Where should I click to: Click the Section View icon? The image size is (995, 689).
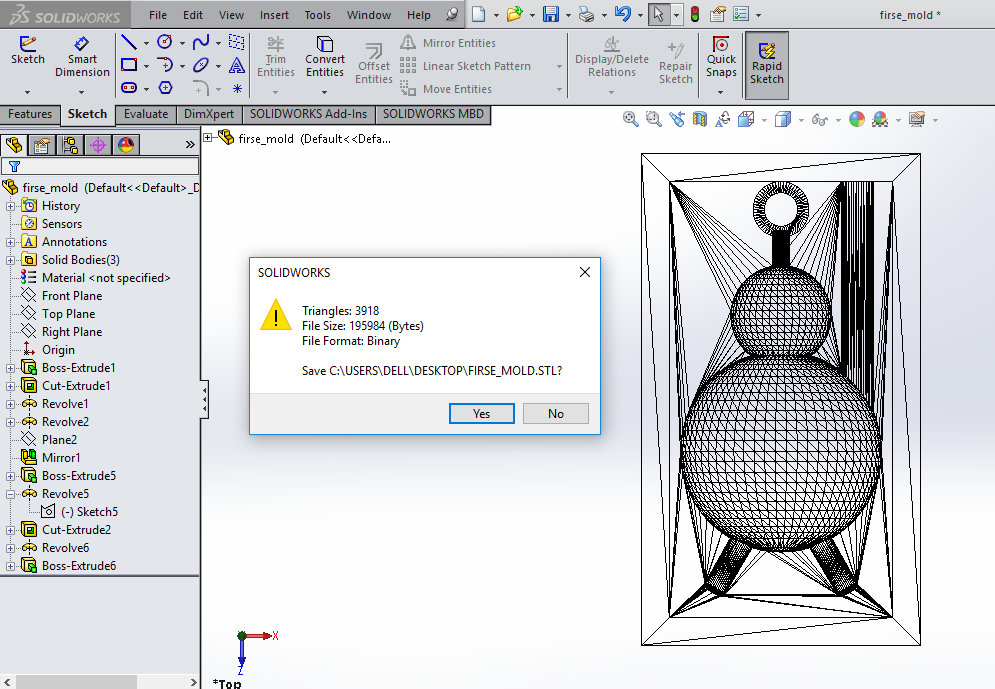coord(699,119)
